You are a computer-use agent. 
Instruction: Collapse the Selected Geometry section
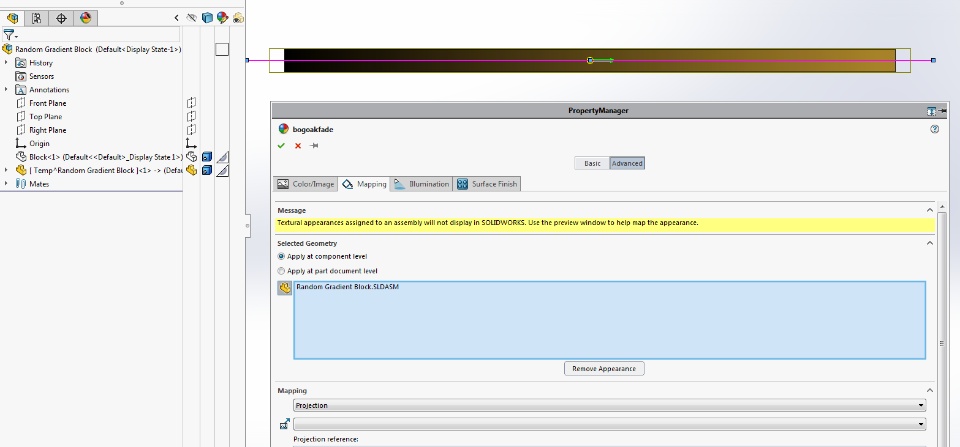(929, 243)
